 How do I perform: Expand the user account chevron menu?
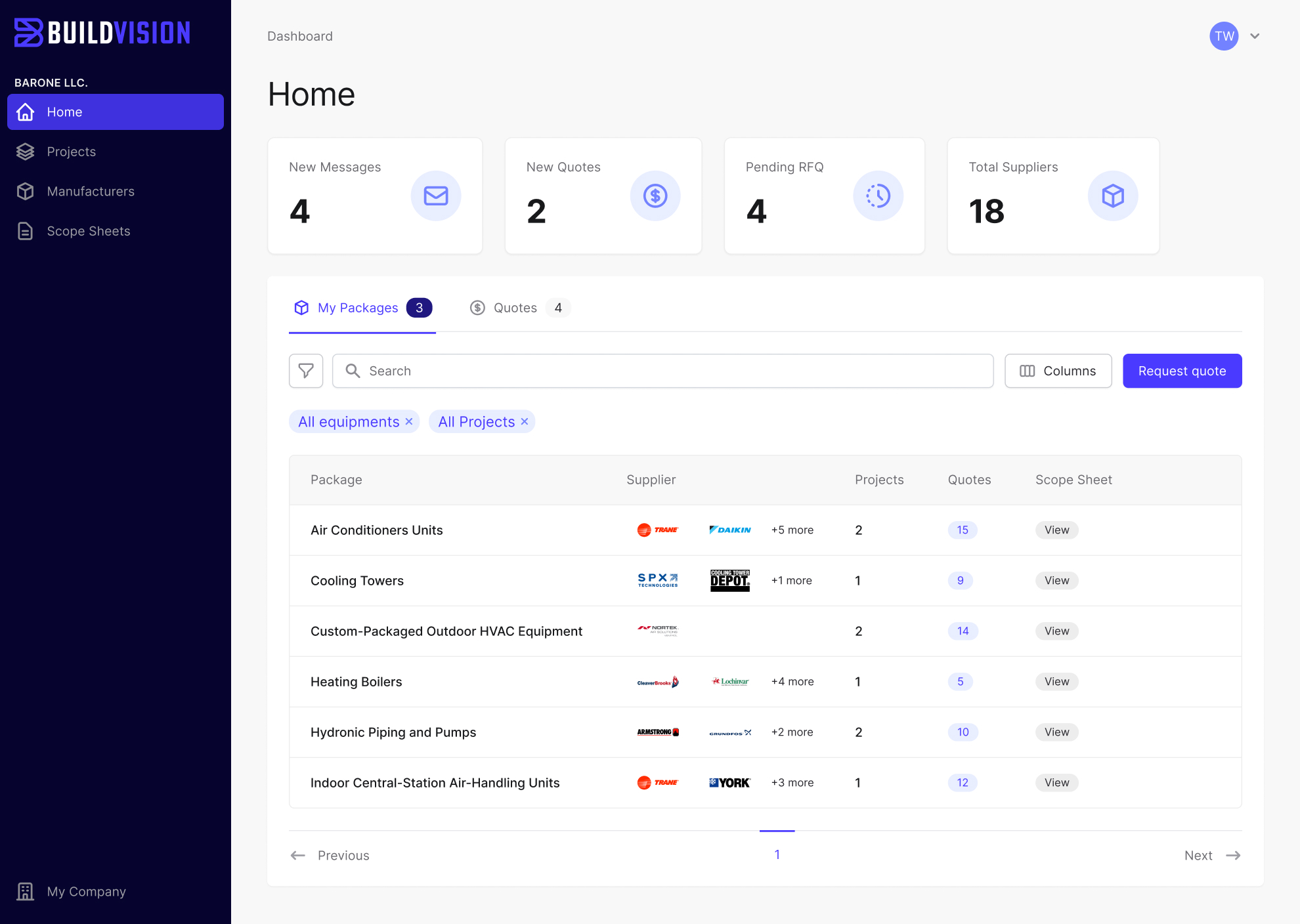1255,36
